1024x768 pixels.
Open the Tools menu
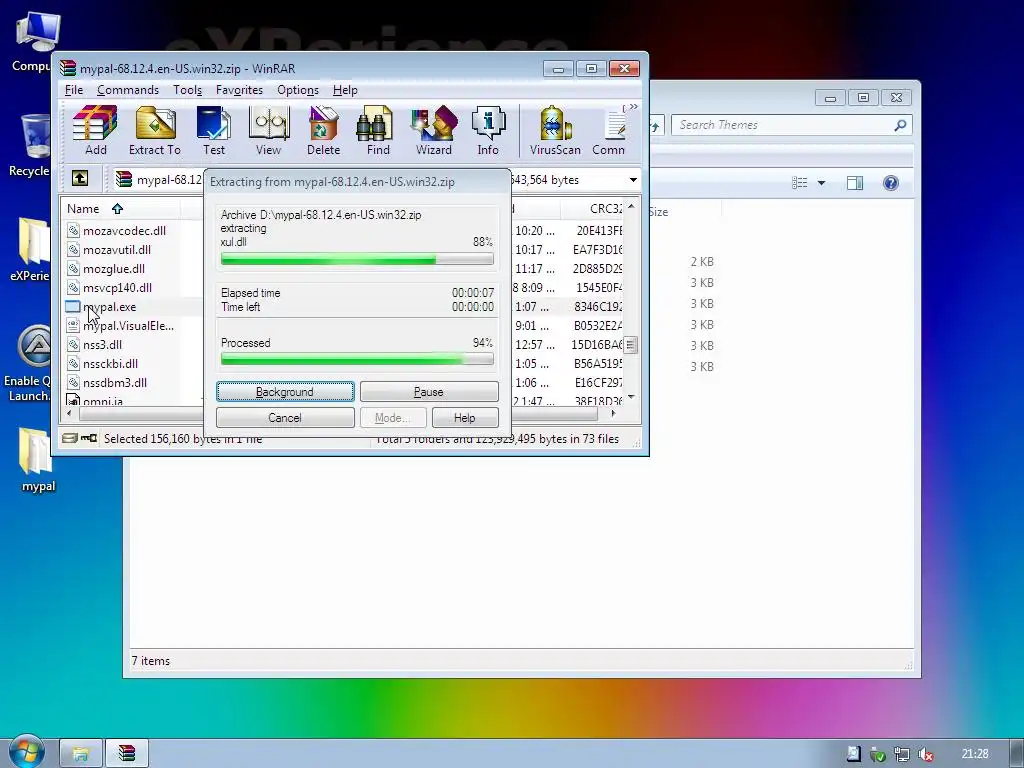pyautogui.click(x=187, y=90)
